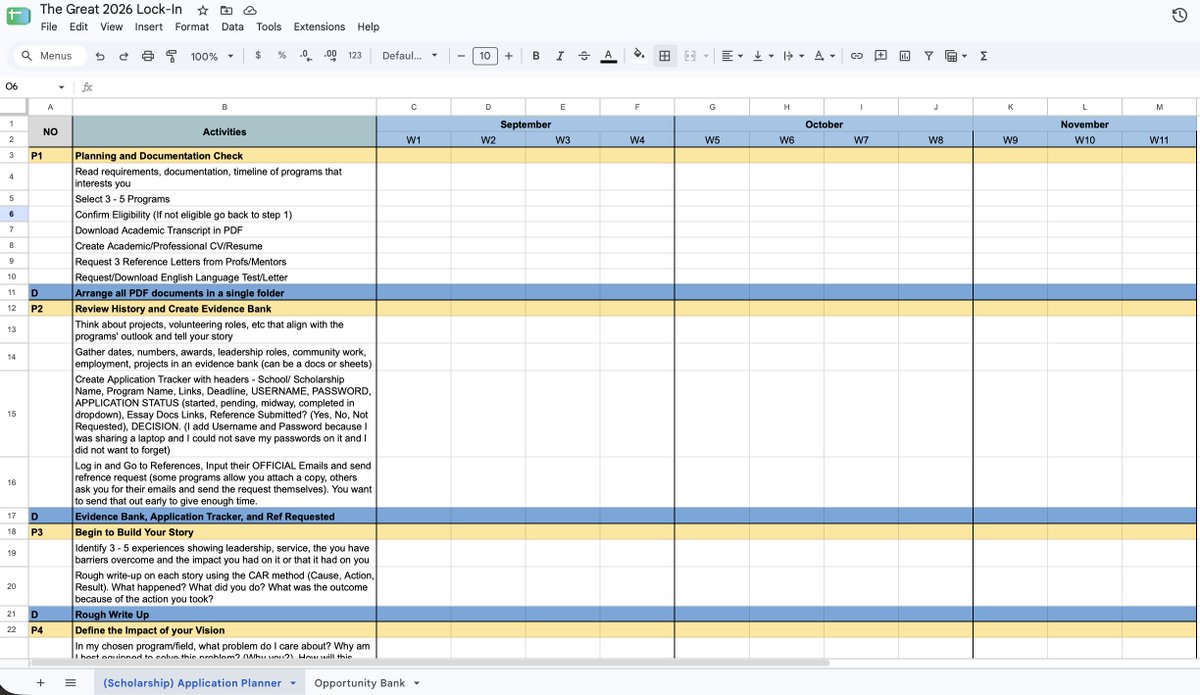Open the Help menu
Image resolution: width=1200 pixels, height=695 pixels.
[x=368, y=27]
